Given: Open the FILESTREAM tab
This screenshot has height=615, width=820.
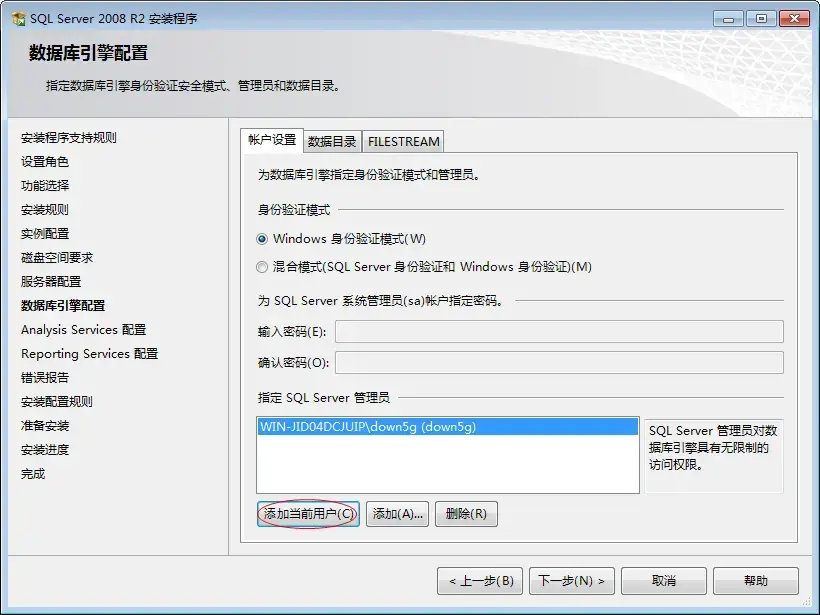Looking at the screenshot, I should pos(403,142).
